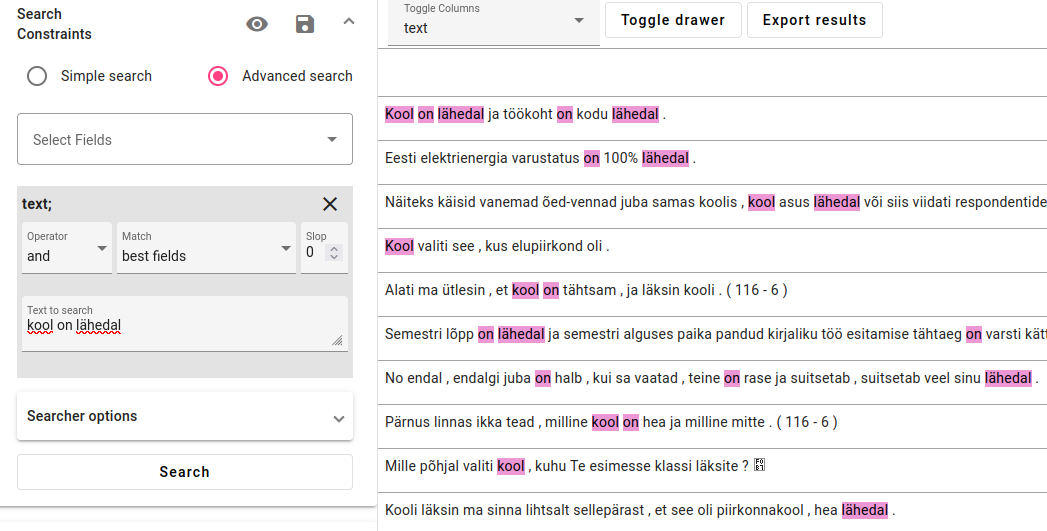This screenshot has width=1047, height=531.
Task: Select row 'Mille põhjal valiti kool'
Action: pyautogui.click(x=712, y=471)
